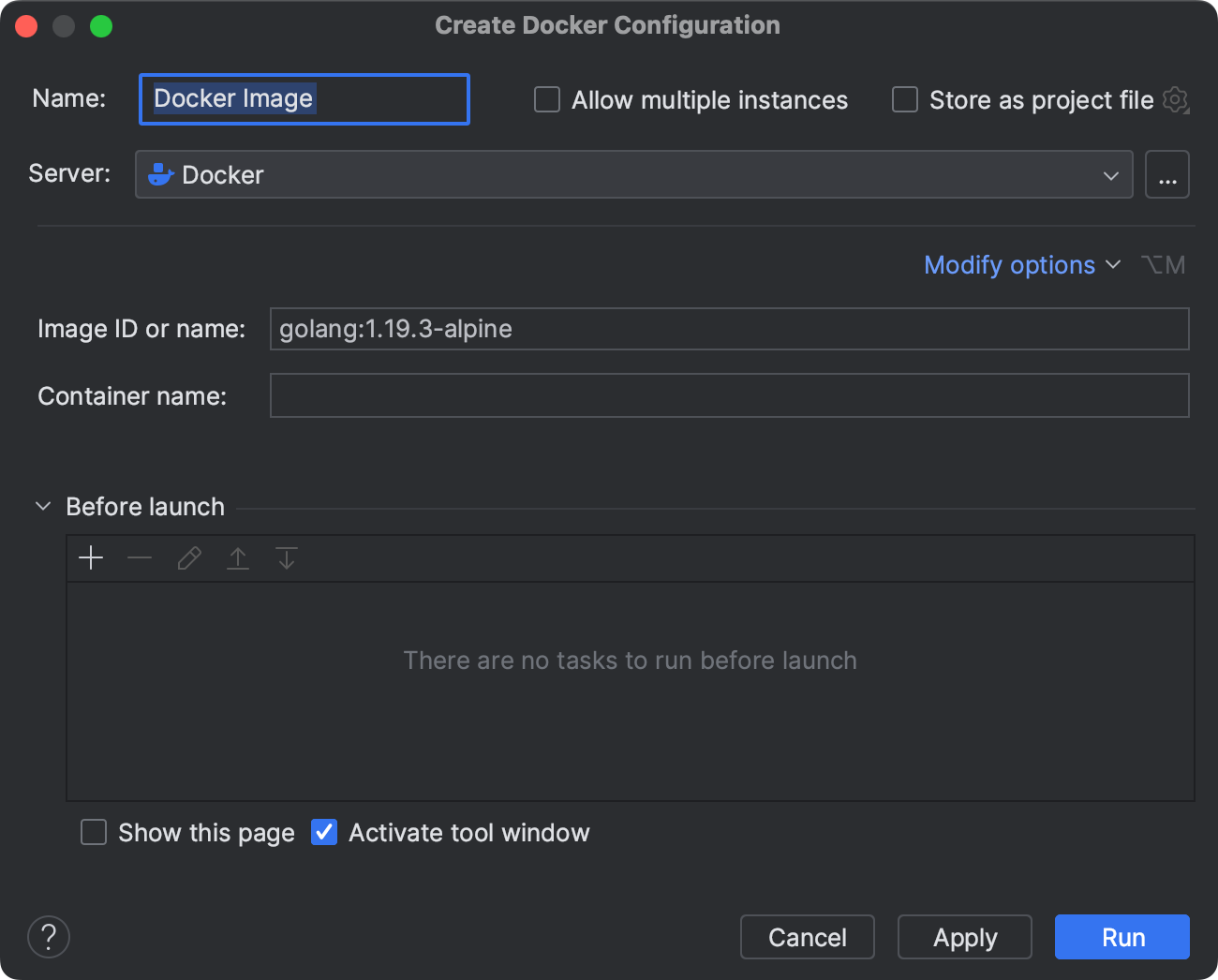
Task: Uncheck Activate tool window
Action: click(323, 832)
